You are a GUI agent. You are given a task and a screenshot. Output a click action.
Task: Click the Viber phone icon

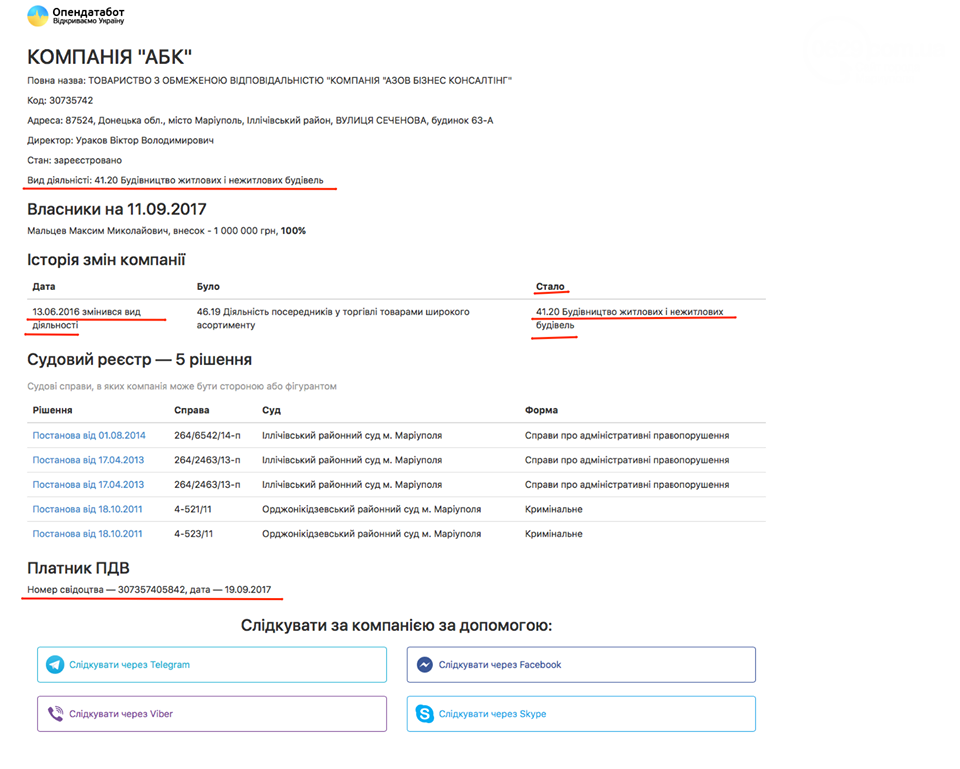[x=55, y=714]
